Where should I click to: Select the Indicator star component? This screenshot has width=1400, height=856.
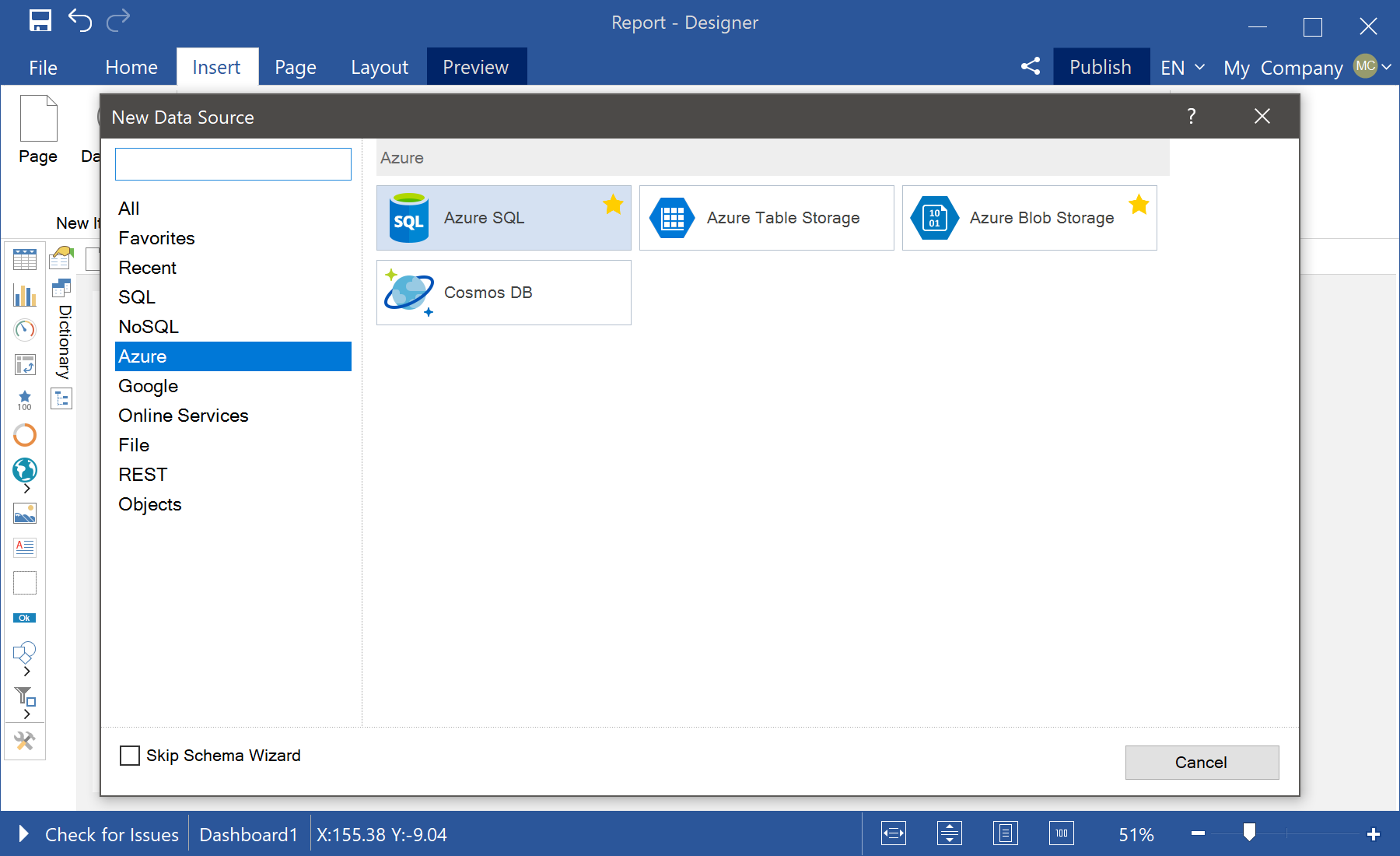(25, 400)
